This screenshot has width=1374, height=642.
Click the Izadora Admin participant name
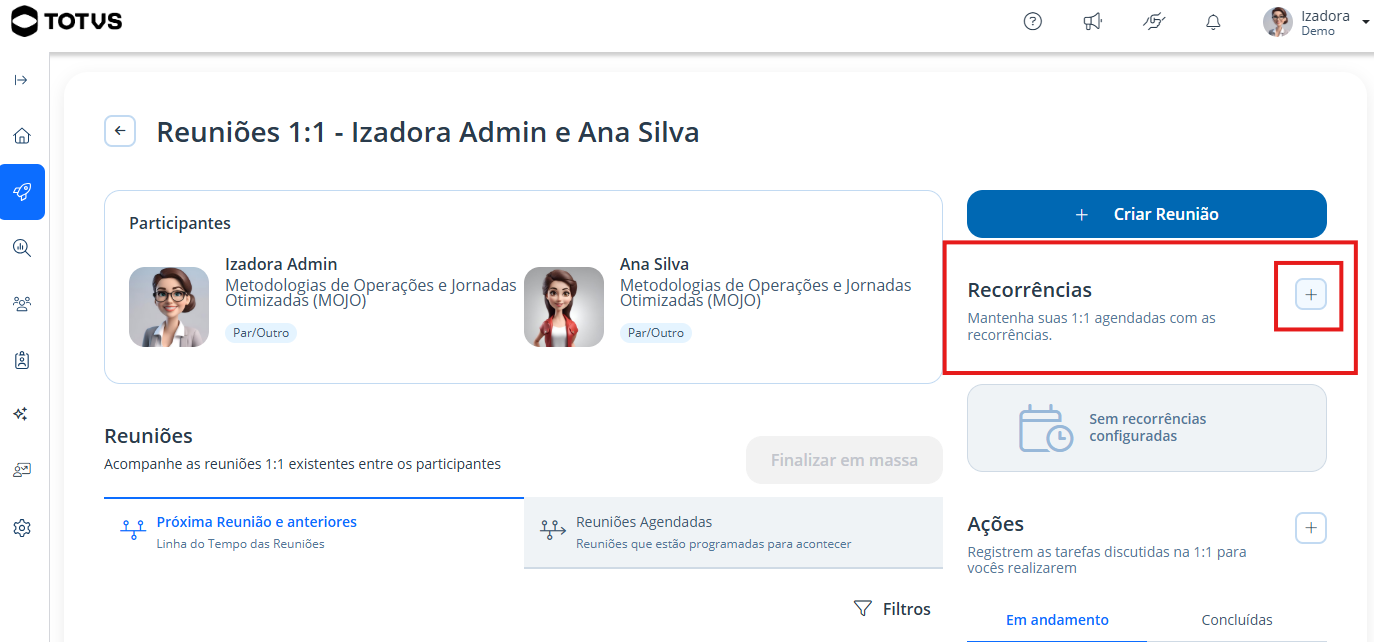(281, 264)
